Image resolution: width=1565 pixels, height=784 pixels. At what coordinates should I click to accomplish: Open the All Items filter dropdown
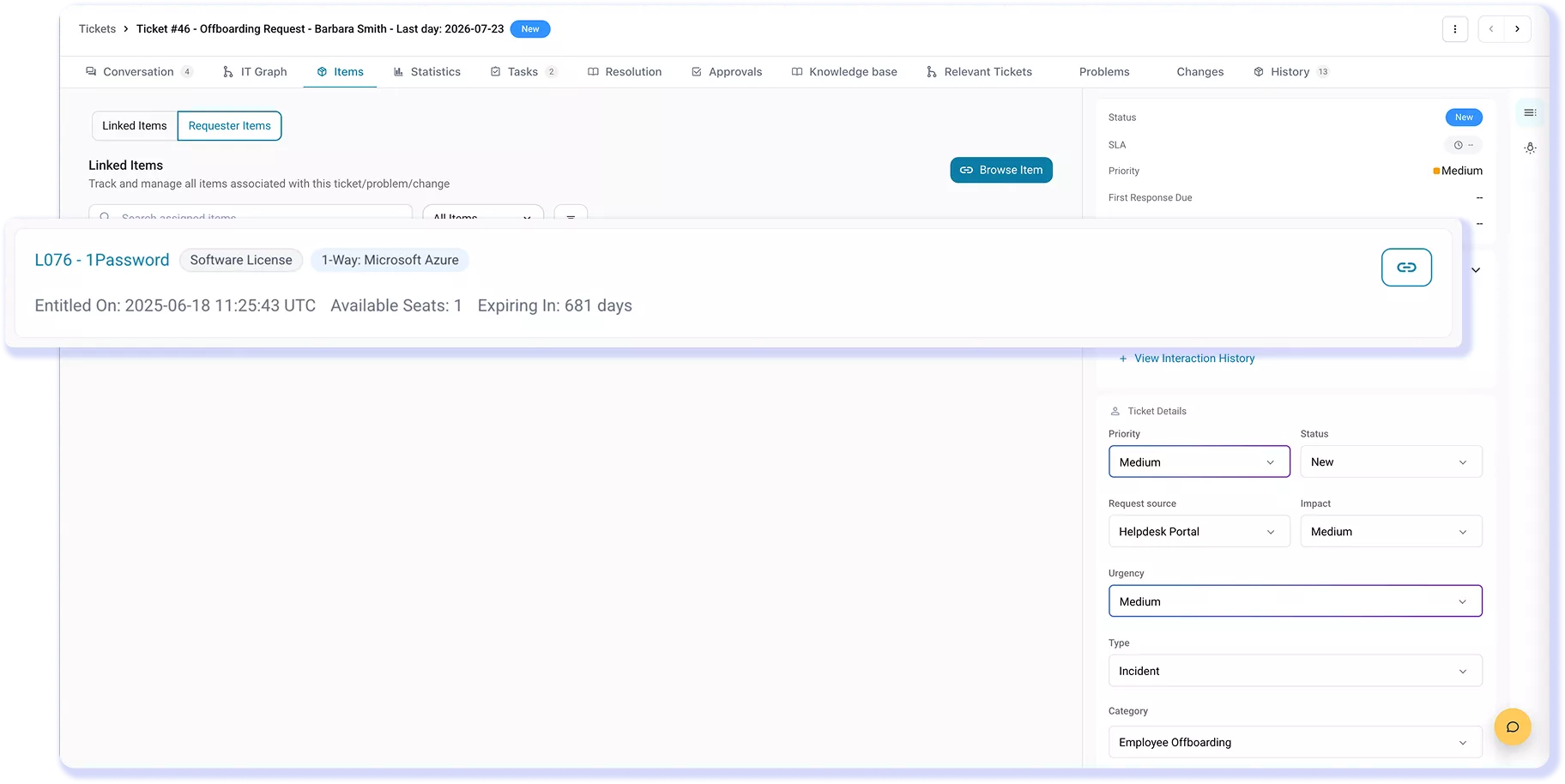tap(483, 212)
